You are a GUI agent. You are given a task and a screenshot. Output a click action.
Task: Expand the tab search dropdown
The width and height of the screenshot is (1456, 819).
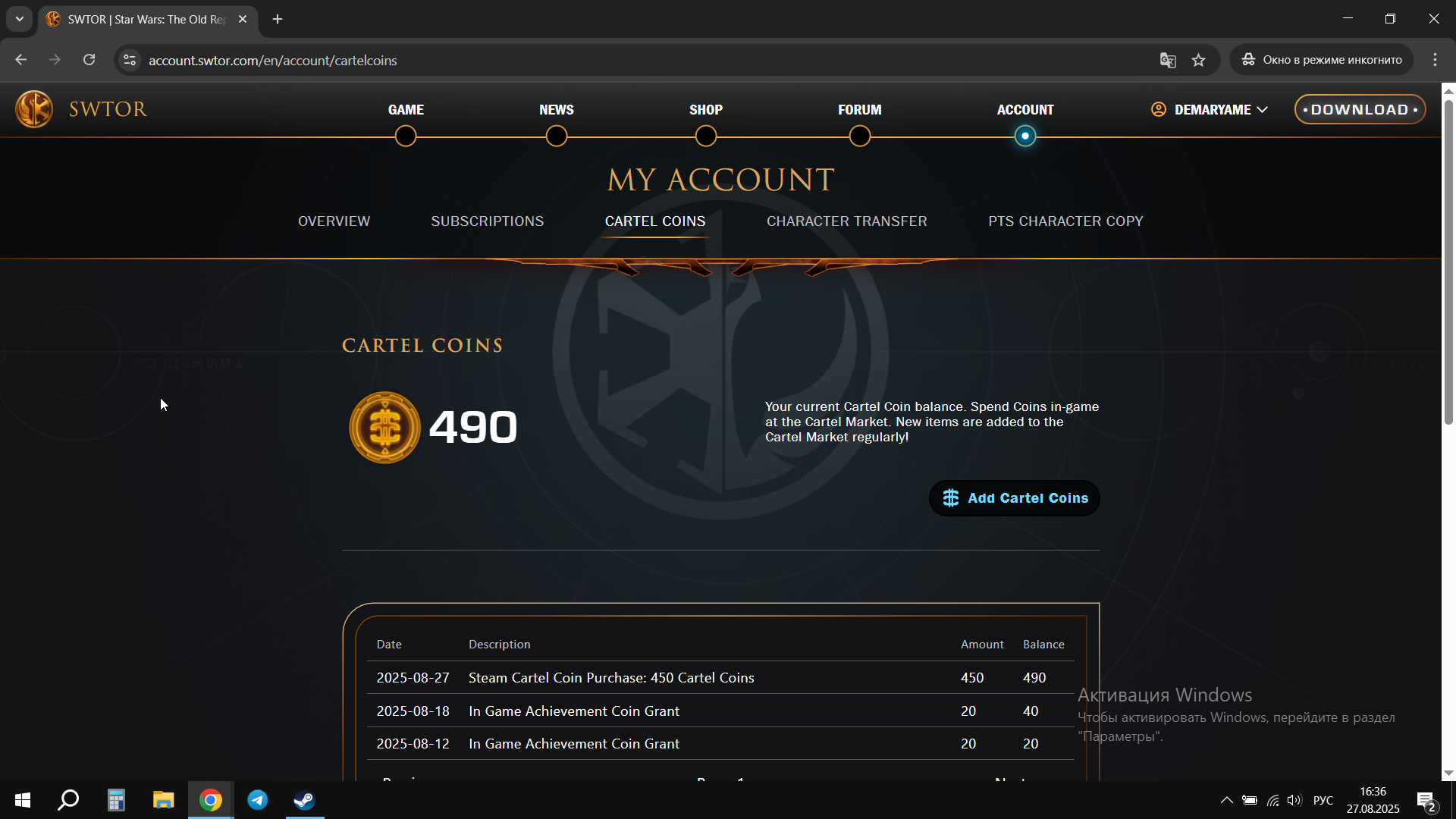coord(20,19)
